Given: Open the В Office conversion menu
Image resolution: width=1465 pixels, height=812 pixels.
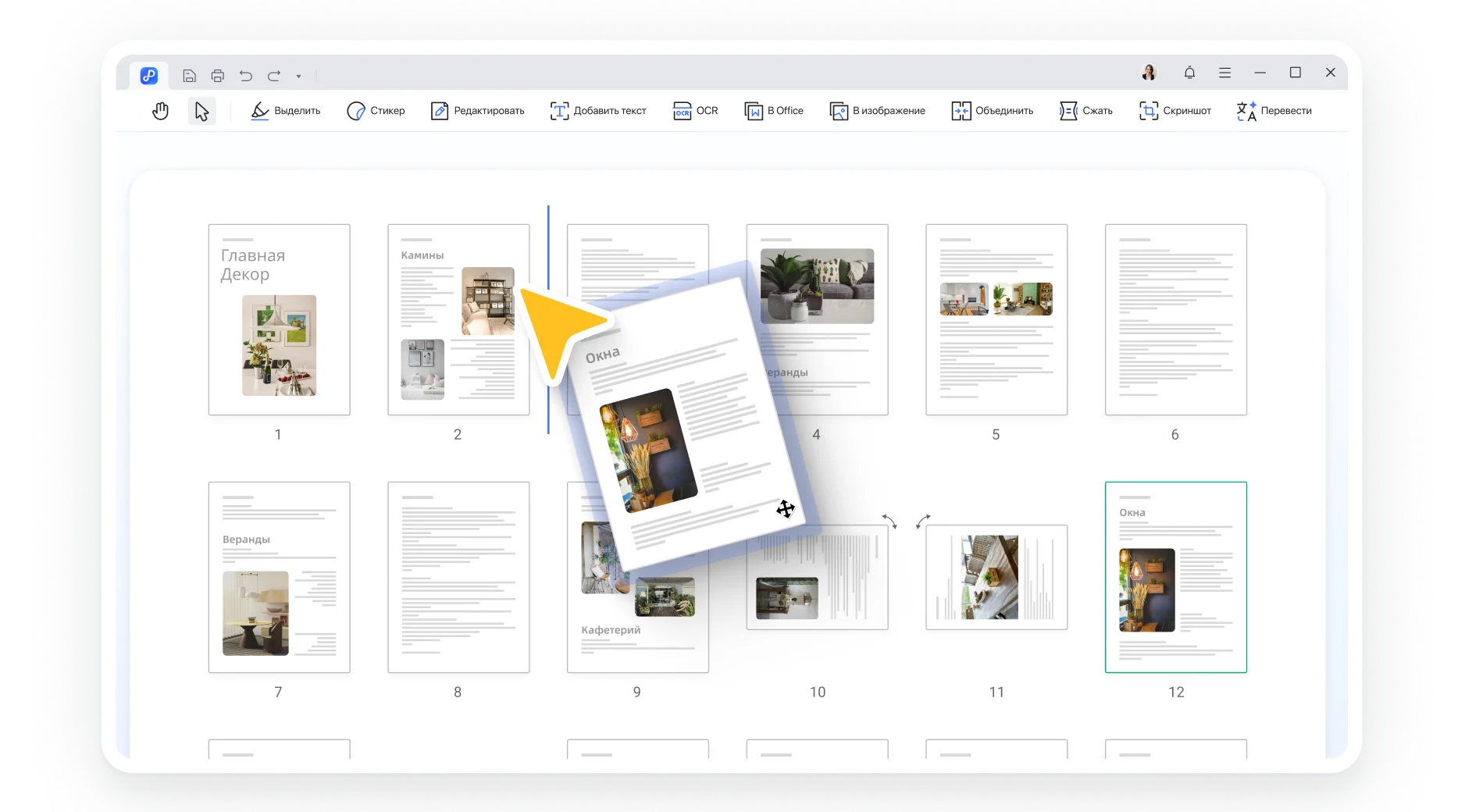Looking at the screenshot, I should (x=774, y=111).
